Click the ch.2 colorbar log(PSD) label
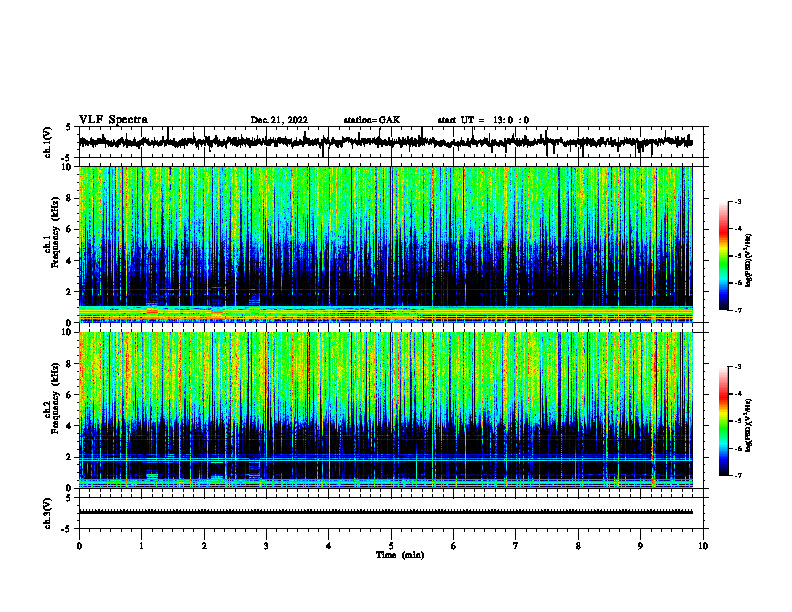The height and width of the screenshot is (612, 792). tap(748, 425)
